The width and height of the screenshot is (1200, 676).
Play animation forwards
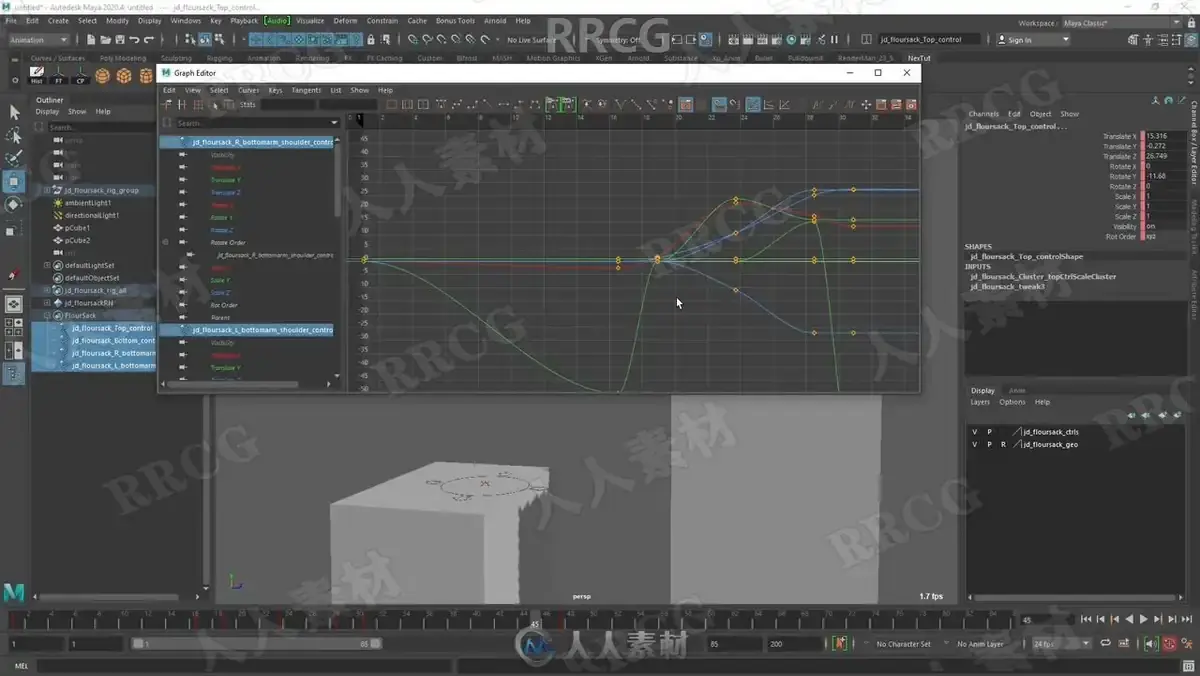pos(1143,620)
